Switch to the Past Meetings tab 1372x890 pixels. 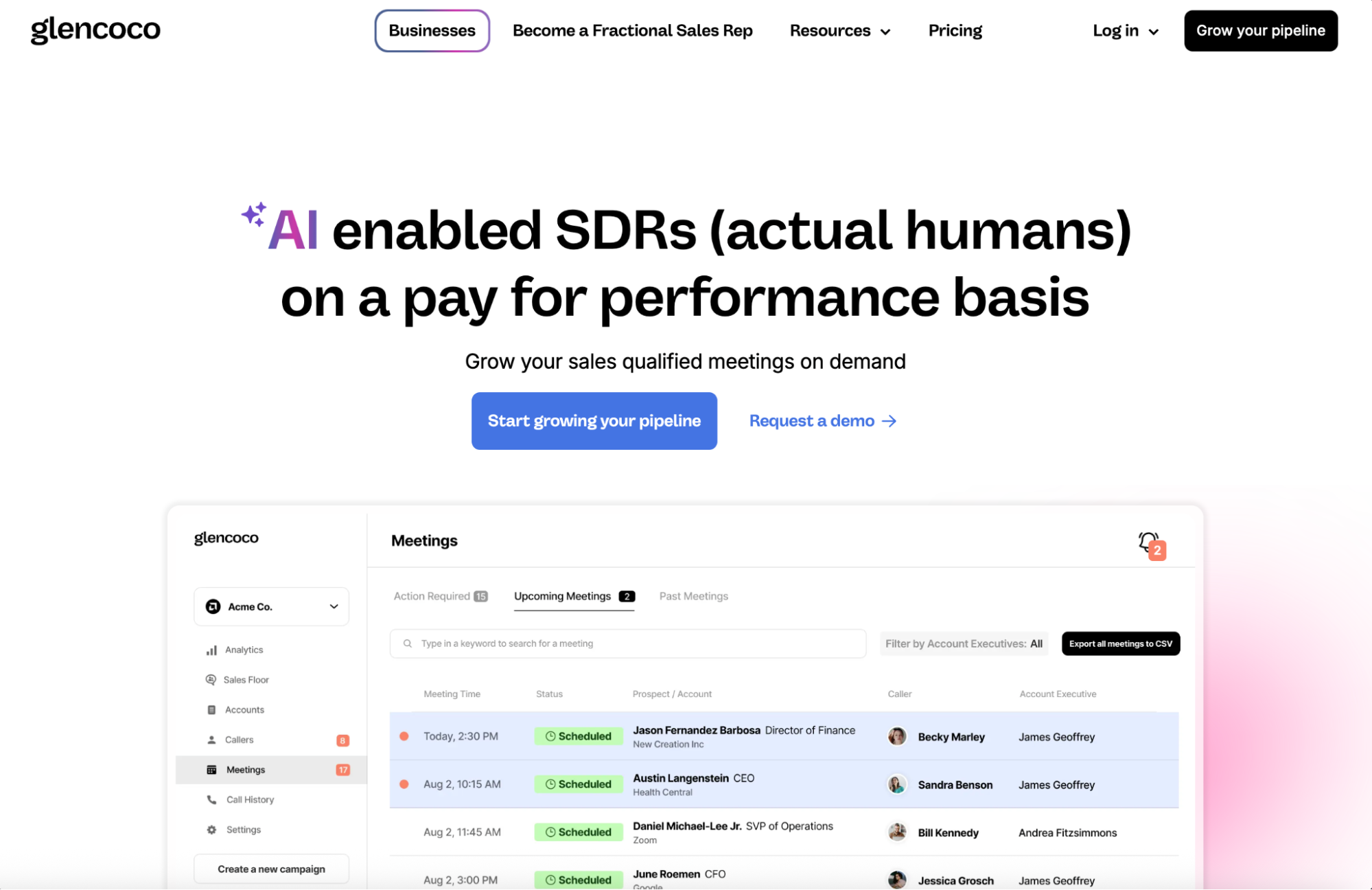click(693, 595)
